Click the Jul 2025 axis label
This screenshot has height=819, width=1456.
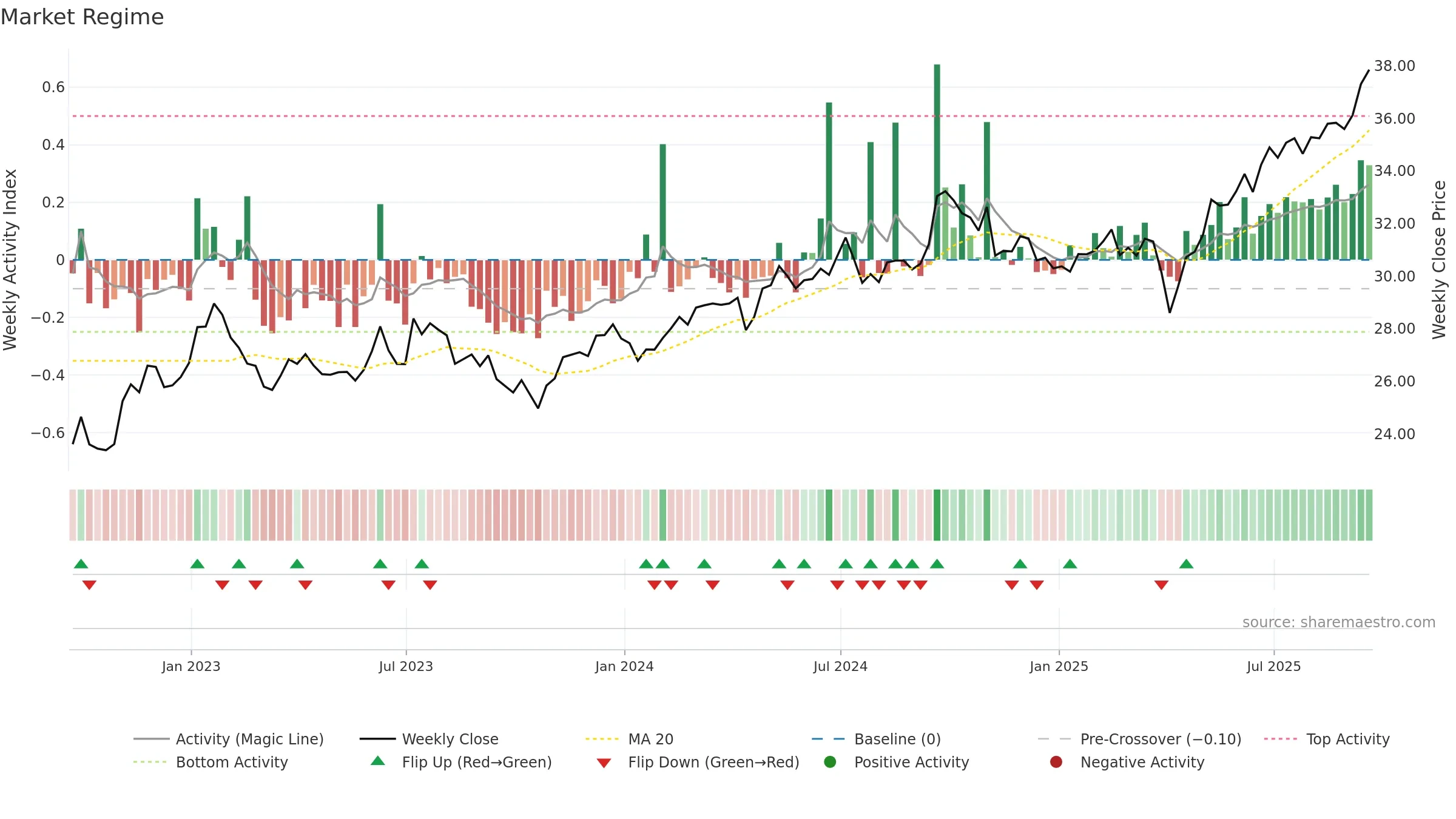tap(1274, 666)
